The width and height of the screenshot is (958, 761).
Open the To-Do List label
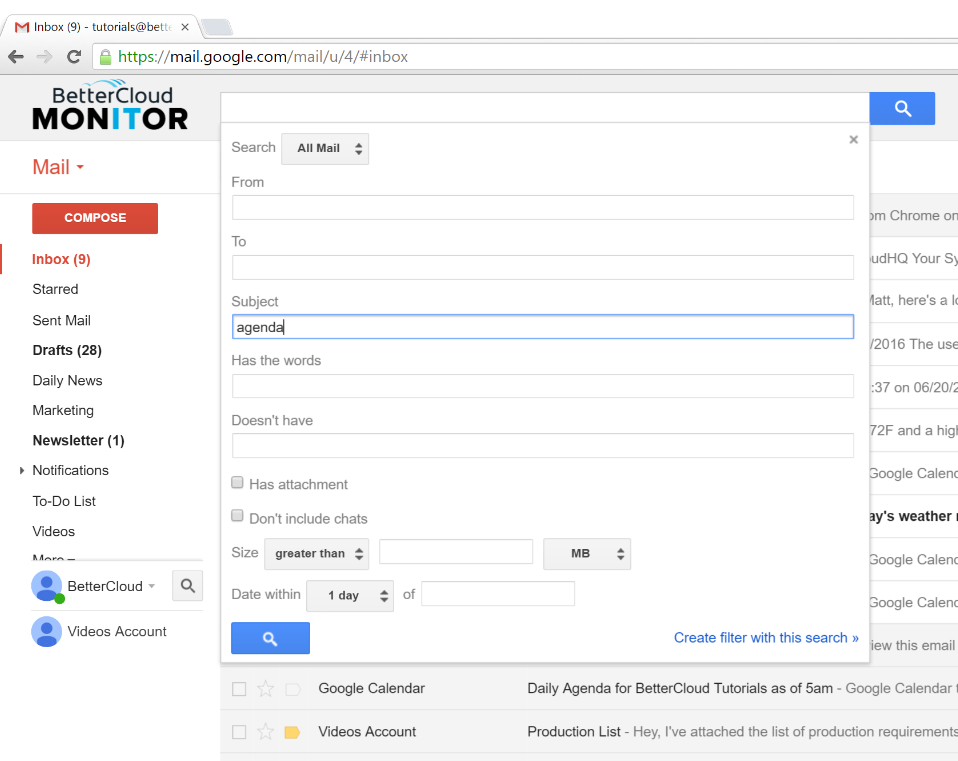click(x=64, y=501)
